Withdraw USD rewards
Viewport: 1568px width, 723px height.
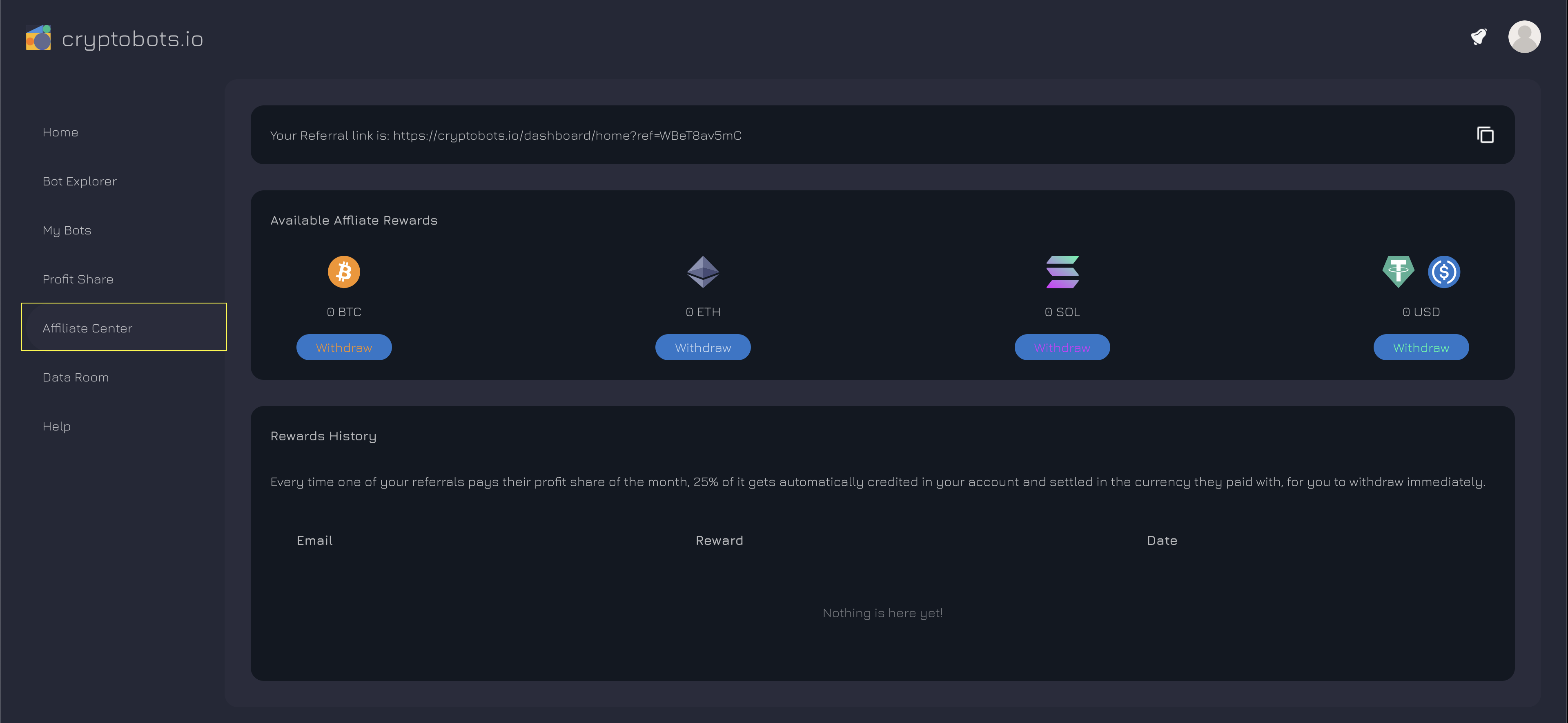(x=1421, y=347)
